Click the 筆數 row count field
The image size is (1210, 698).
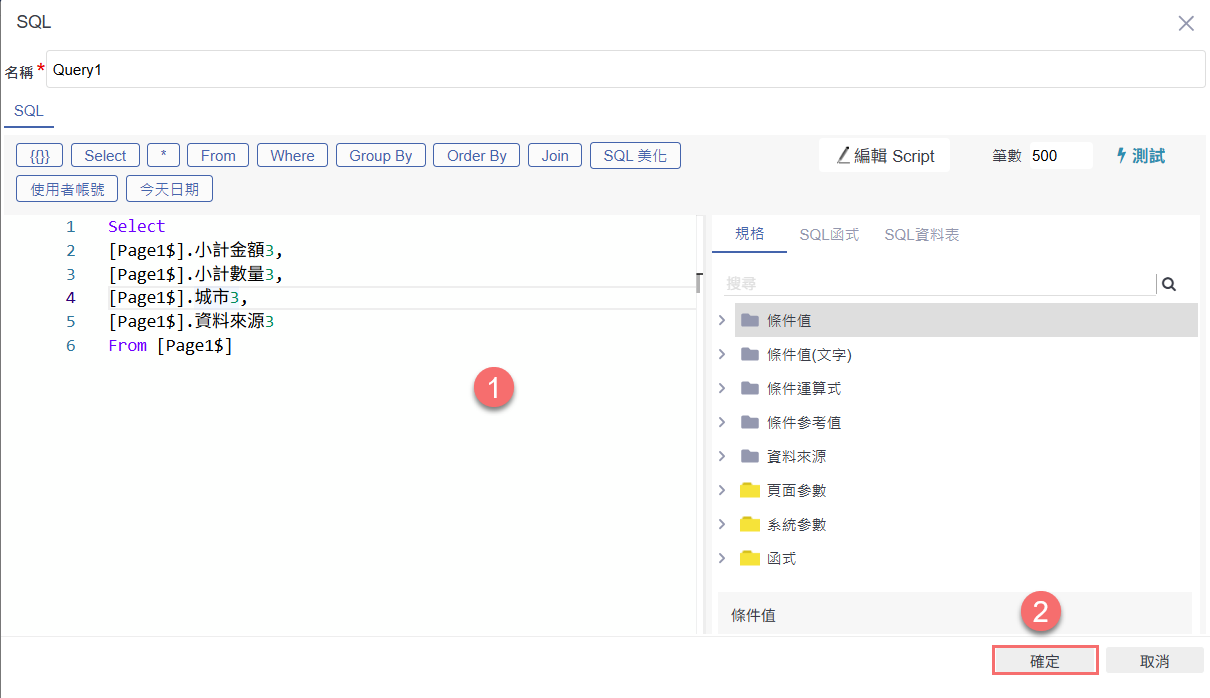pyautogui.click(x=1060, y=156)
